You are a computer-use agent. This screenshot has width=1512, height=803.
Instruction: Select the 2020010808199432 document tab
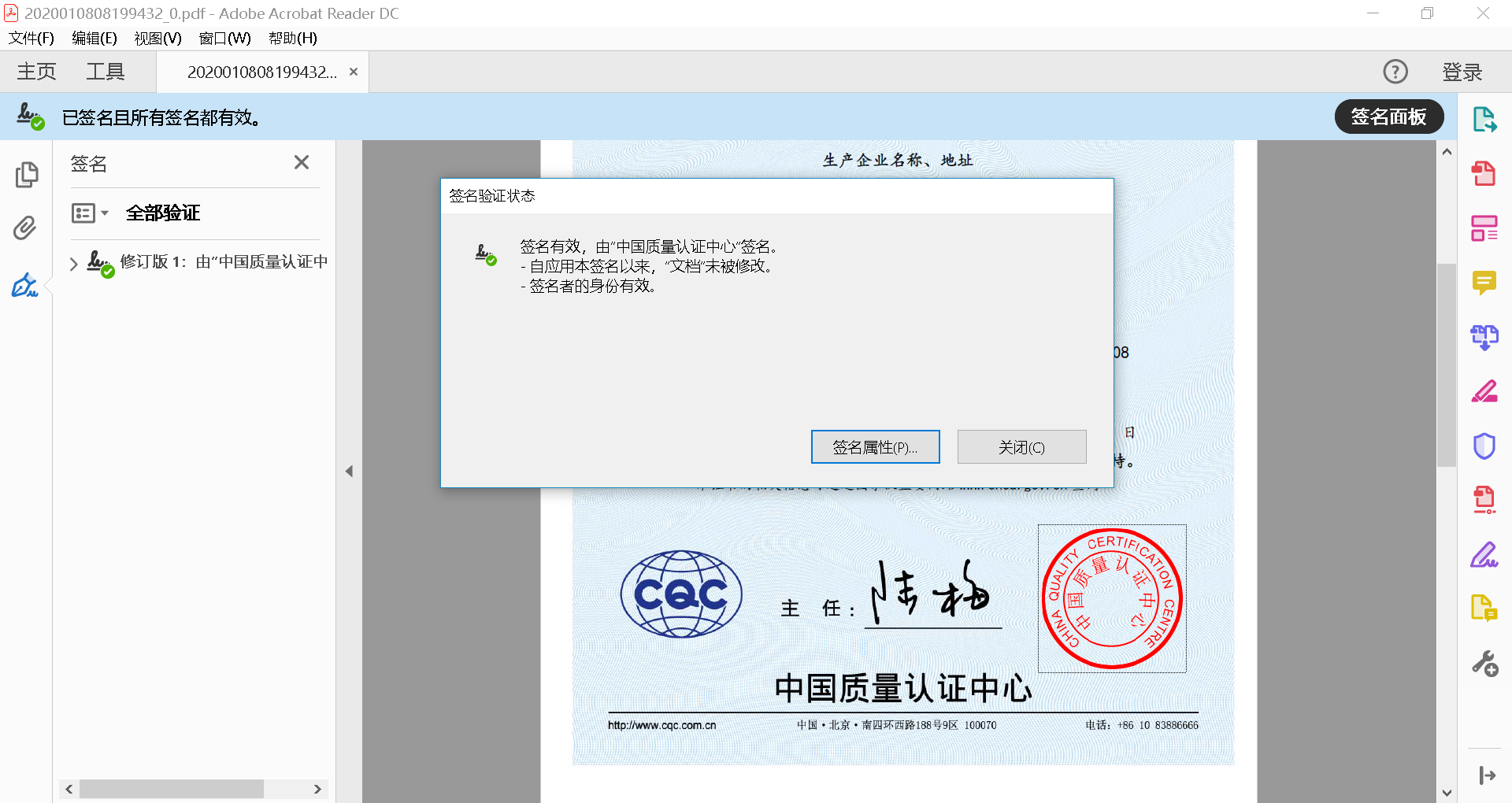tap(261, 72)
